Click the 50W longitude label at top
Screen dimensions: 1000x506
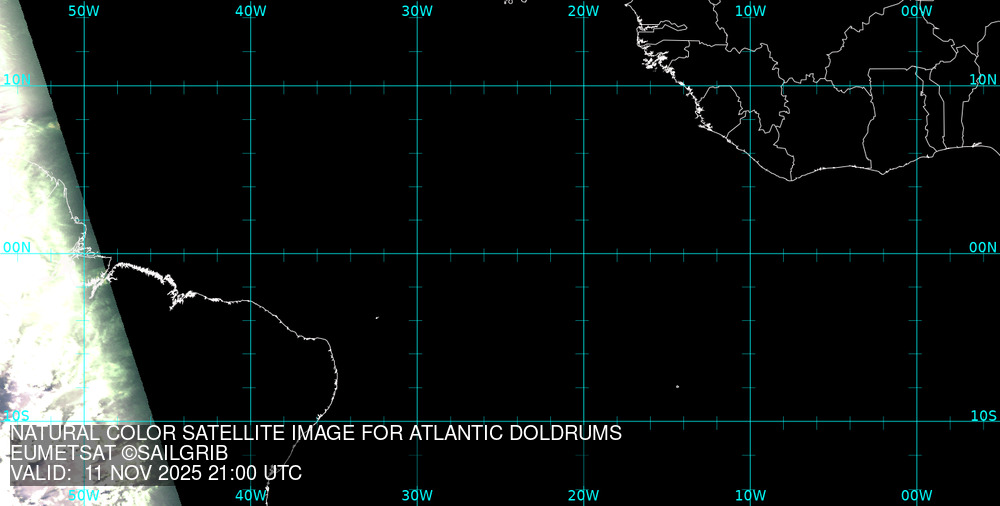tap(84, 10)
